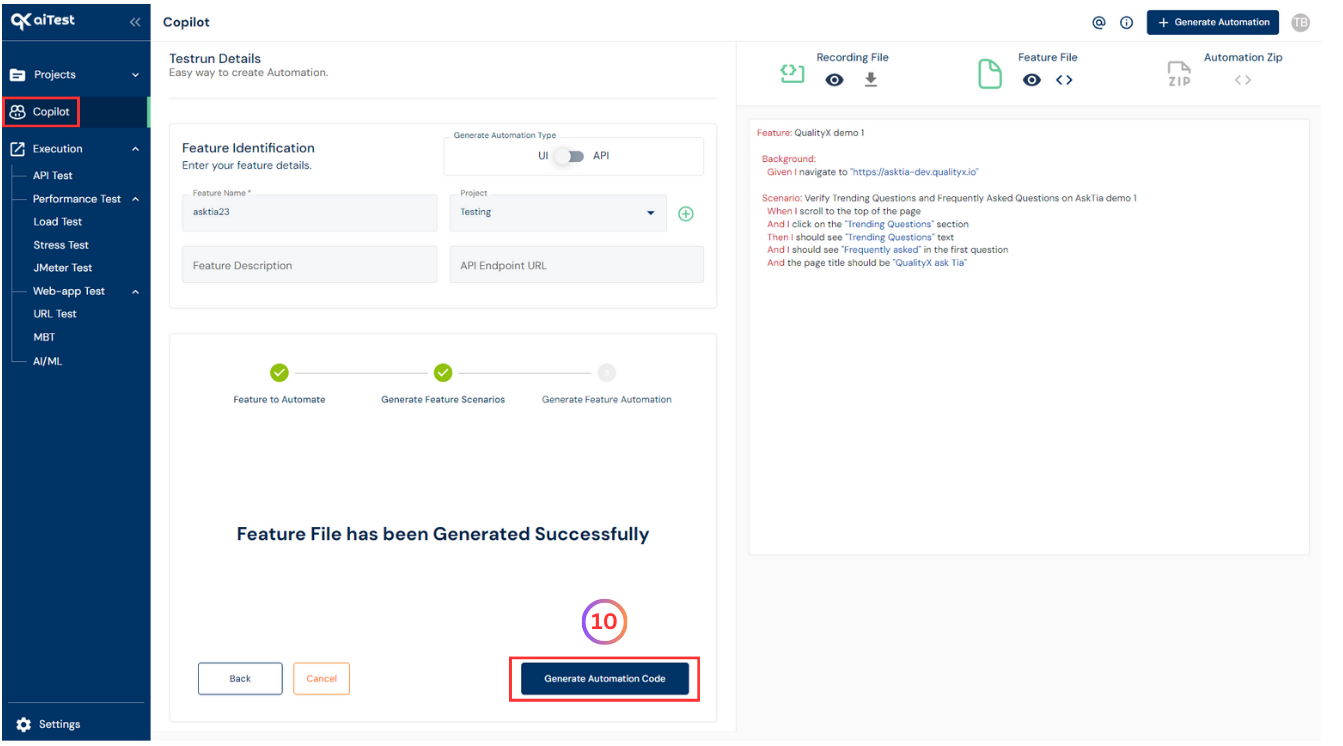Open Load Test in sidebar
The height and width of the screenshot is (746, 1343).
pyautogui.click(x=58, y=222)
